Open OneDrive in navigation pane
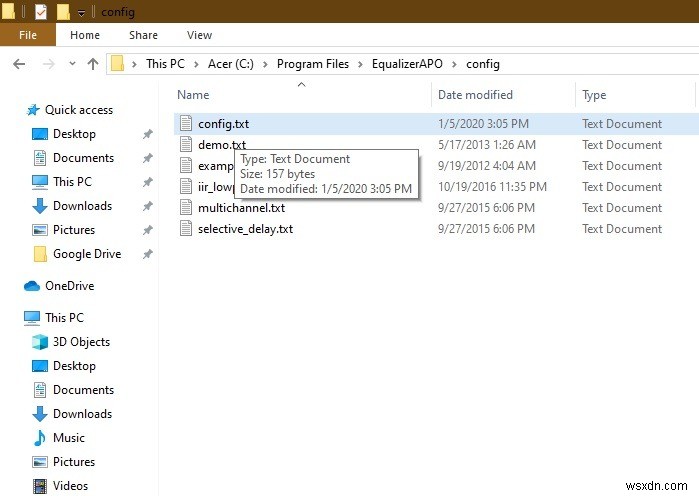The height and width of the screenshot is (496, 699). pos(70,286)
